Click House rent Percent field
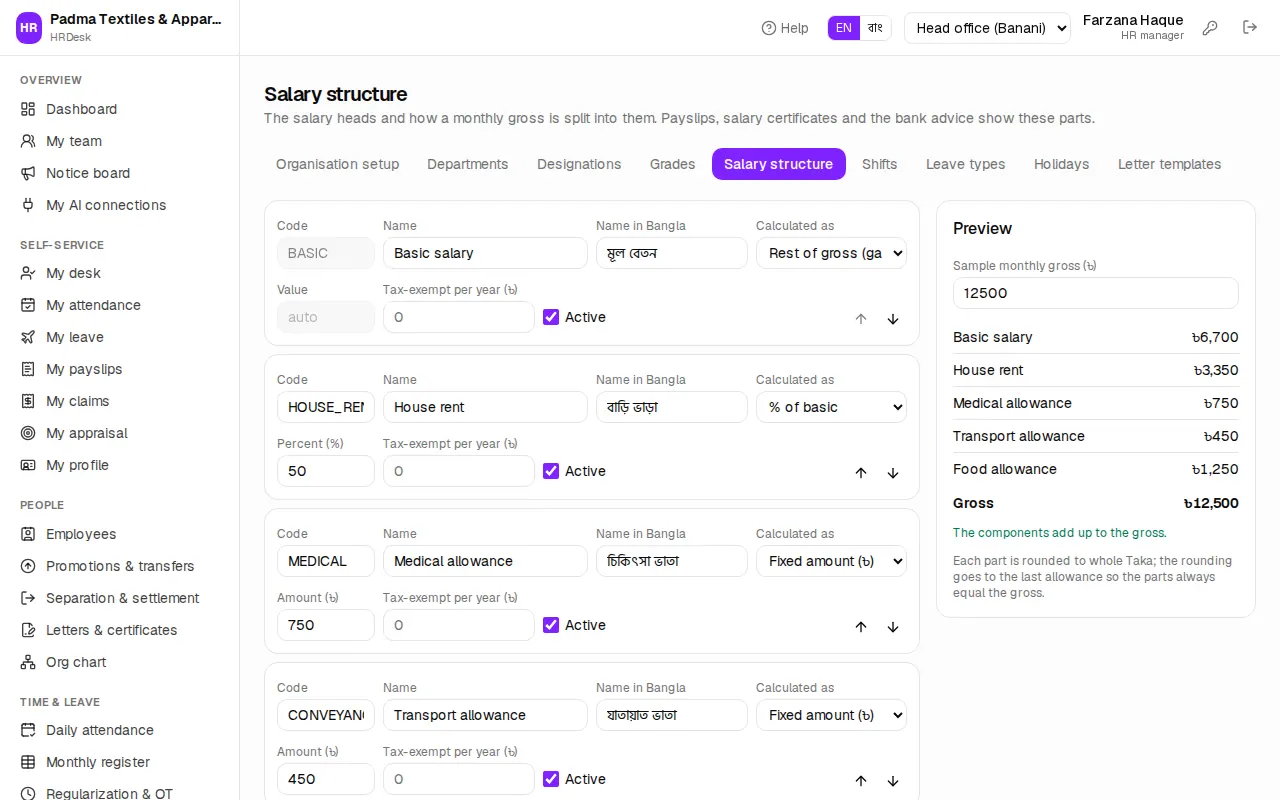Viewport: 1280px width, 800px height. point(326,471)
